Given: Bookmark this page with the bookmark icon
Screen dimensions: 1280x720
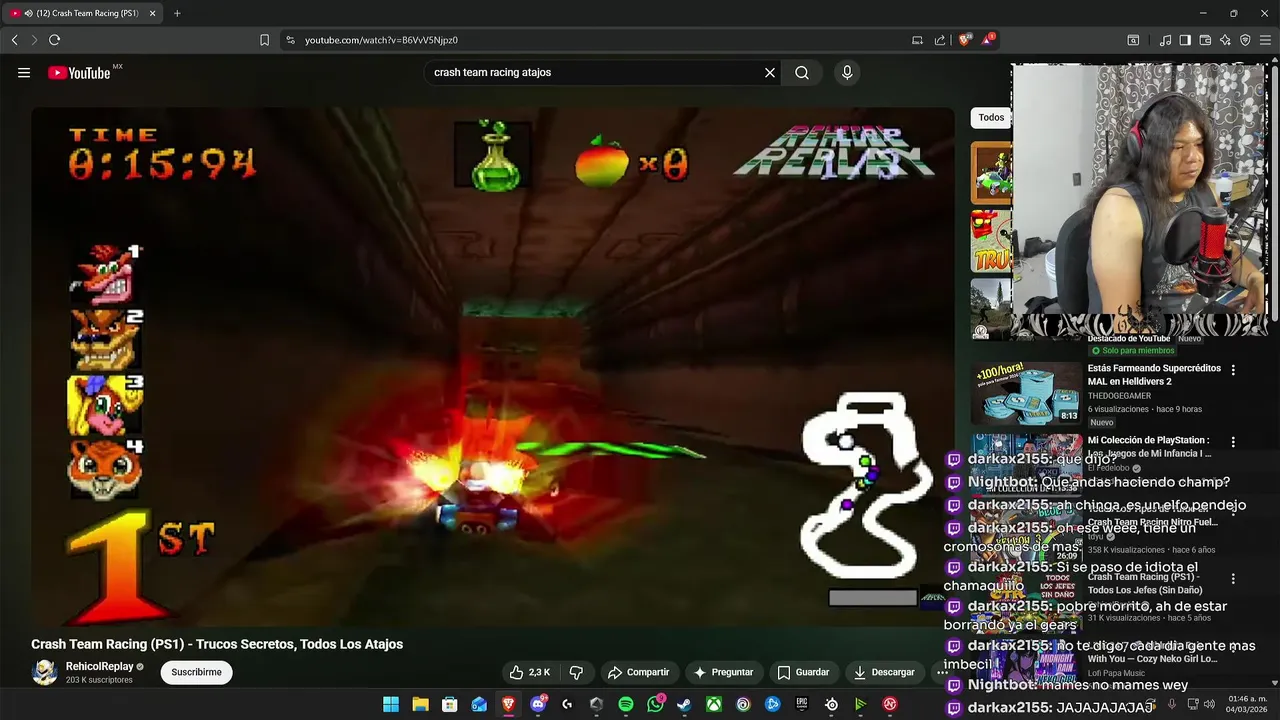Looking at the screenshot, I should (x=264, y=40).
